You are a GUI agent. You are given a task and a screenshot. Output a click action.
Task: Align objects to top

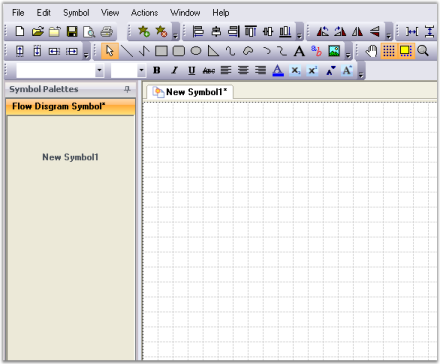[x=251, y=32]
